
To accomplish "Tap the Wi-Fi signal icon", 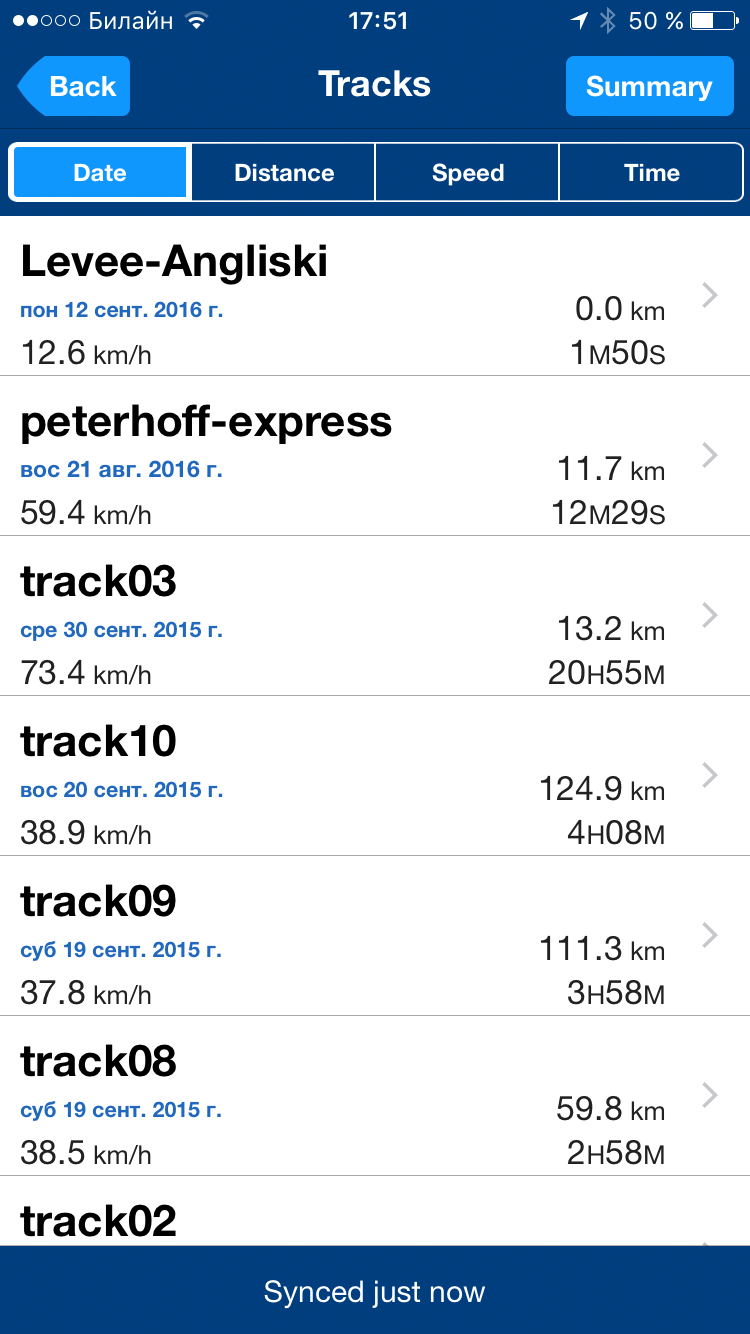I will 196,21.
